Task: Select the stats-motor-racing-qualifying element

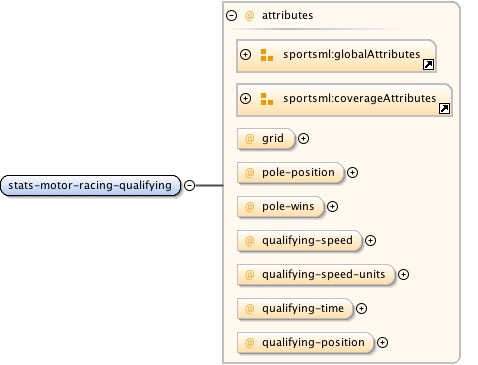Action: point(90,185)
